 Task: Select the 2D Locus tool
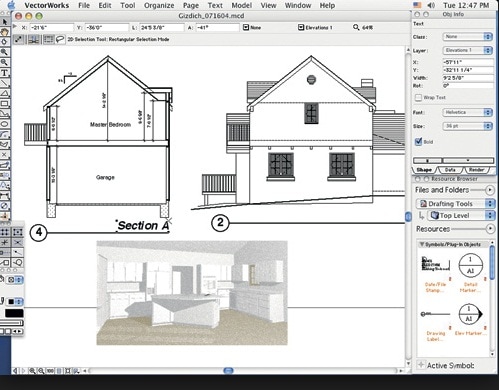pos(4,154)
